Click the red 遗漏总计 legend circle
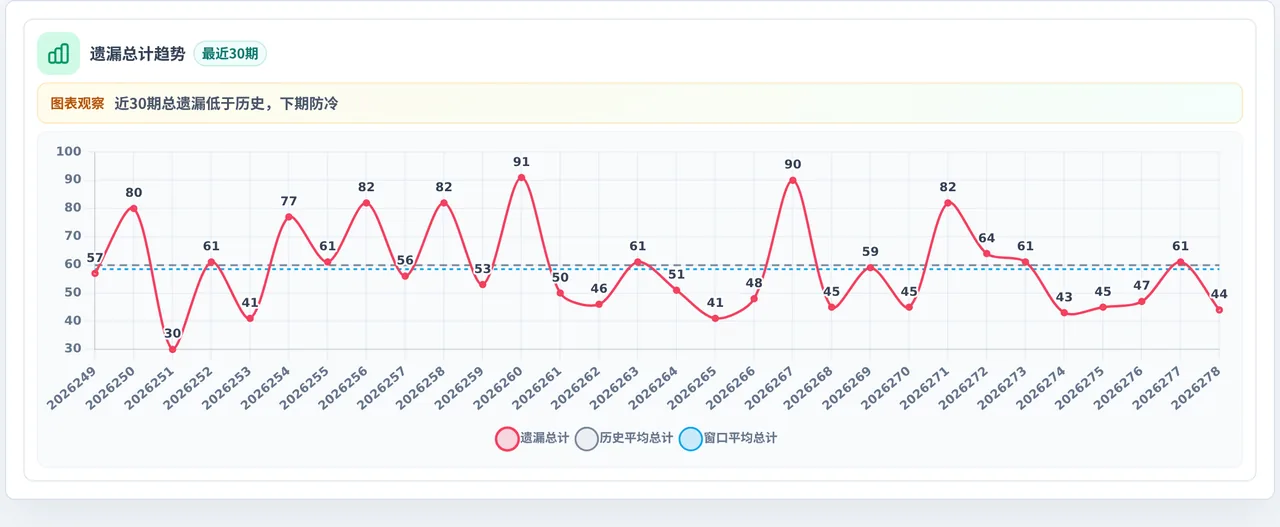This screenshot has height=527, width=1280. tap(507, 439)
